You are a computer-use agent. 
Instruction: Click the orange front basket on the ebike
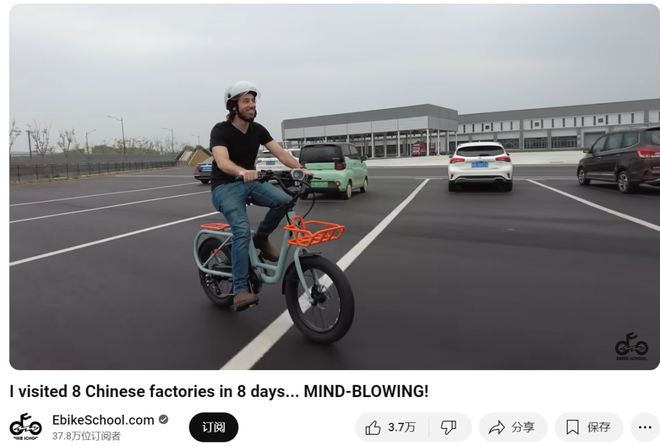tap(314, 232)
